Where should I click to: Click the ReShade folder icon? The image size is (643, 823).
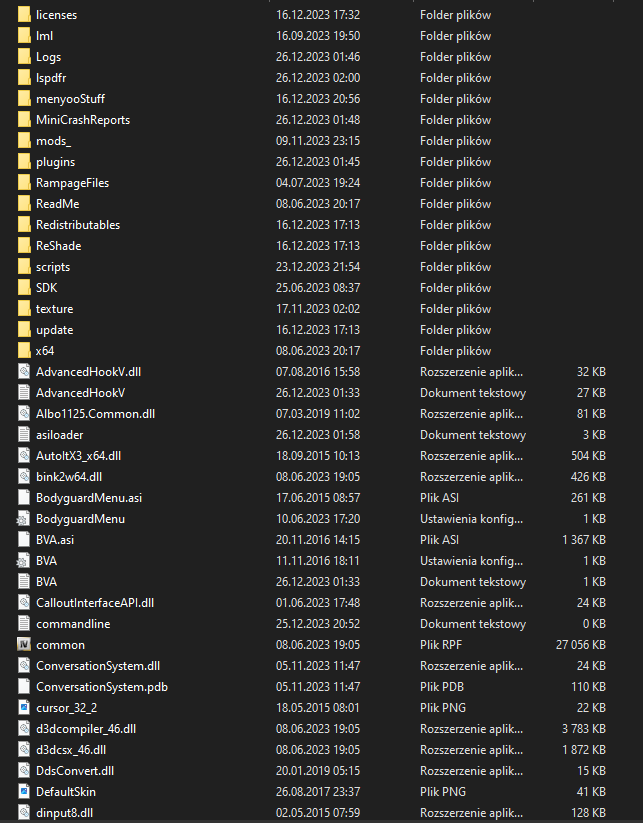pos(24,246)
